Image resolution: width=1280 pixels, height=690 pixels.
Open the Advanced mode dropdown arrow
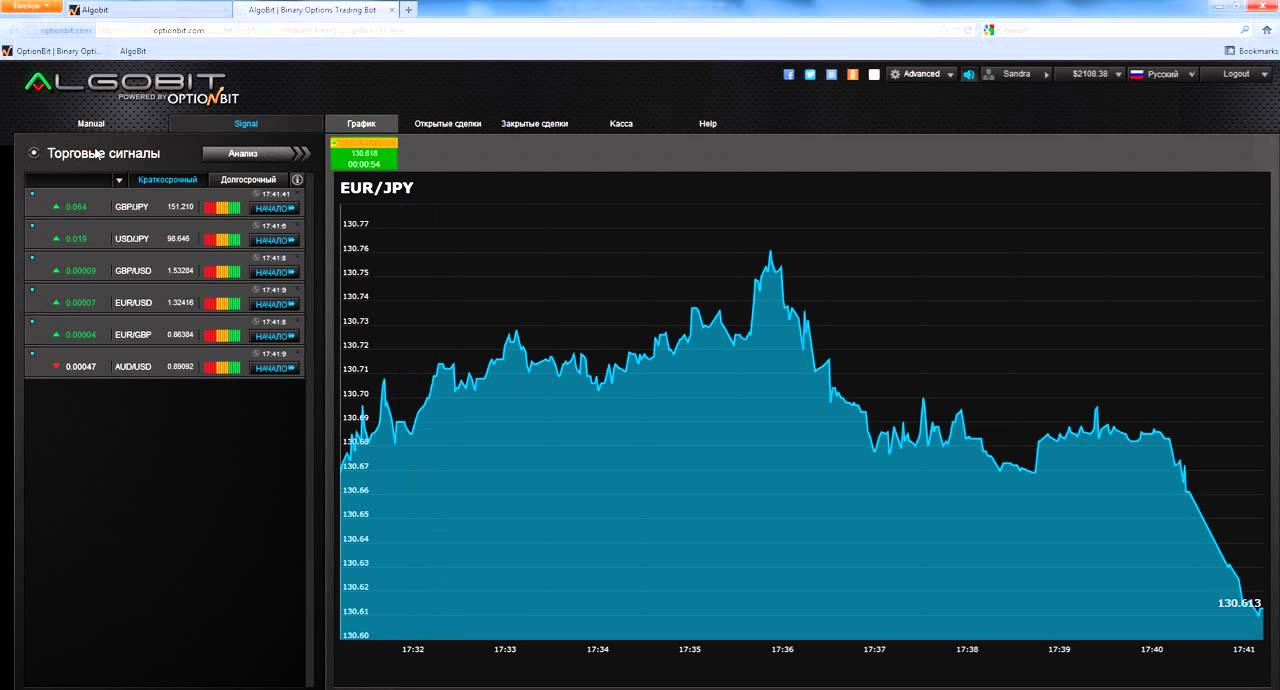(950, 74)
